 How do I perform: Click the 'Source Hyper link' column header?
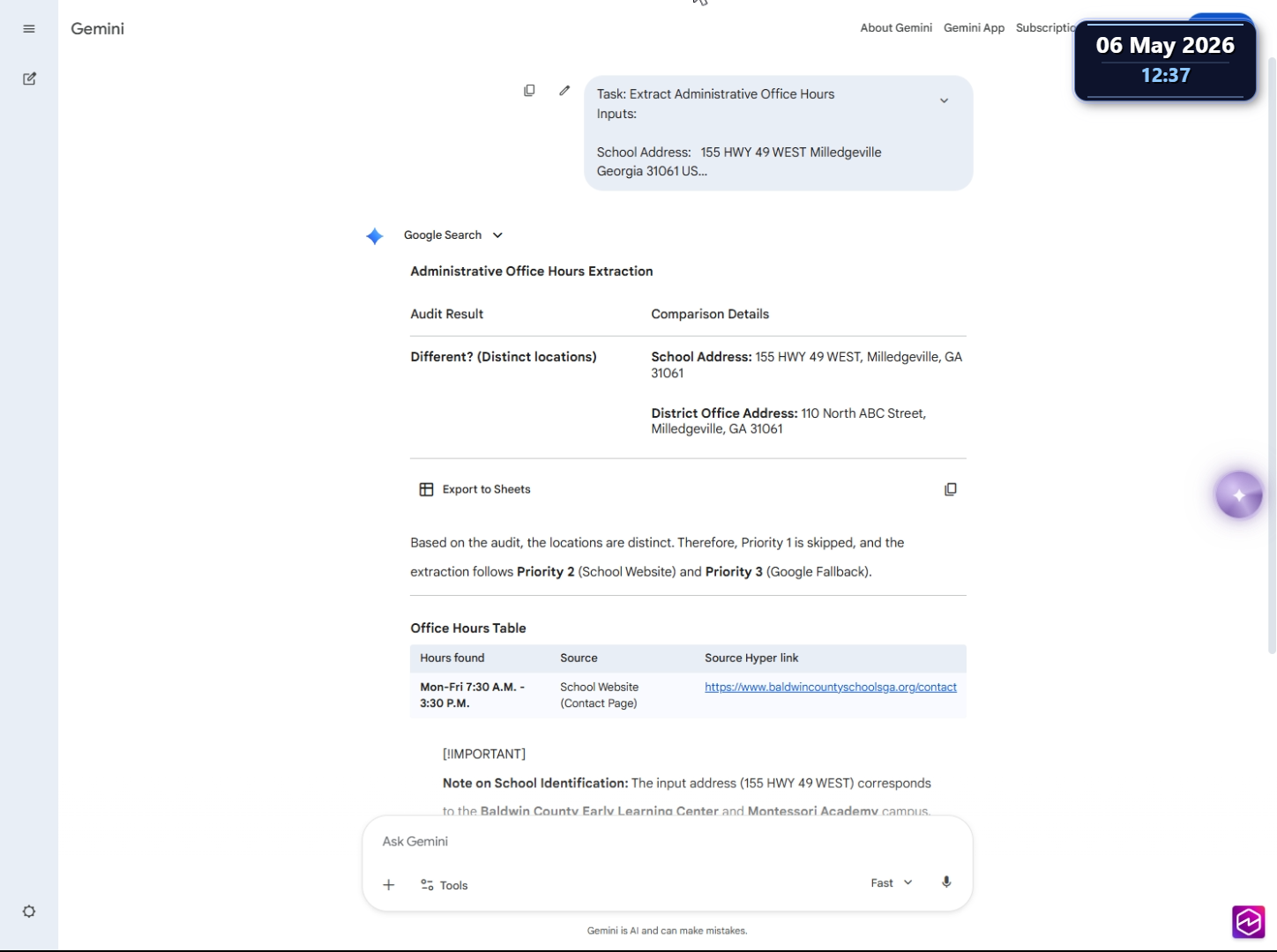751,658
